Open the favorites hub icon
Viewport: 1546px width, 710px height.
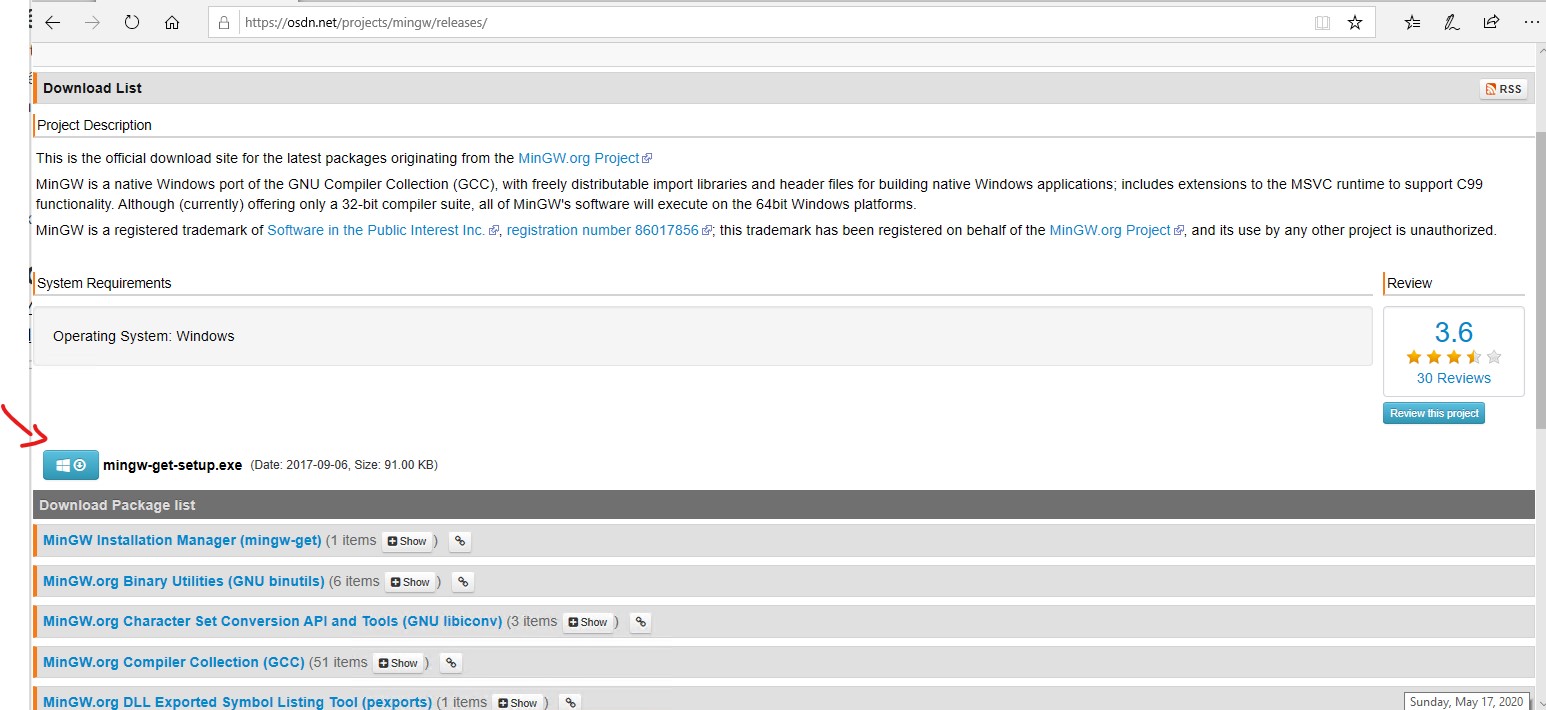pyautogui.click(x=1412, y=22)
